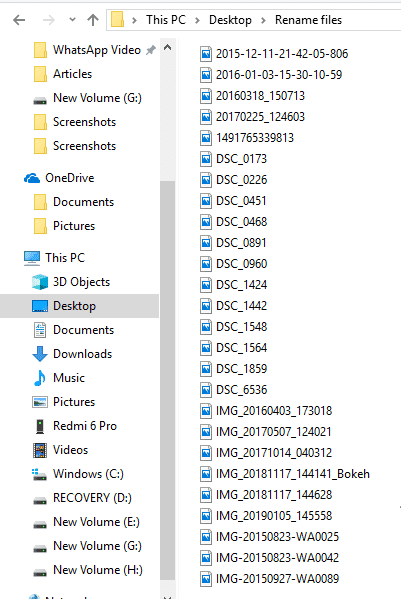The height and width of the screenshot is (599, 401).
Task: Open Videos folder in sidebar
Action: pyautogui.click(x=70, y=450)
